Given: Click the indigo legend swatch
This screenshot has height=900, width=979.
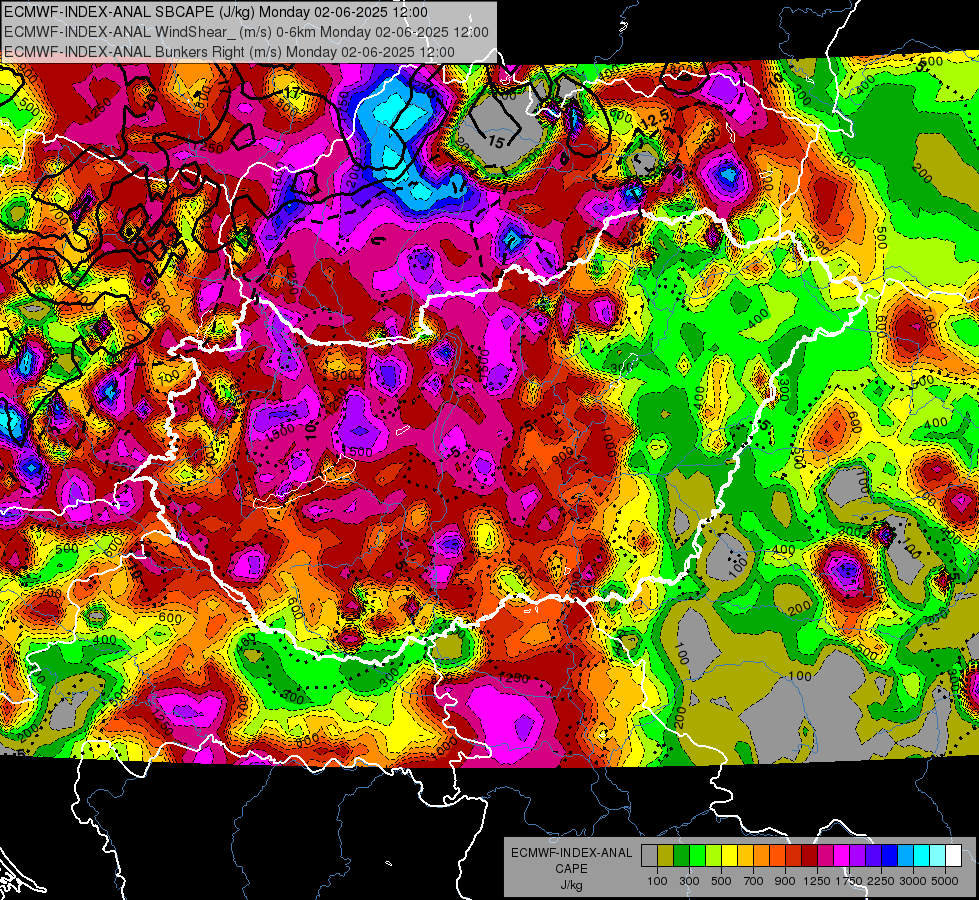Looking at the screenshot, I should 873,856.
